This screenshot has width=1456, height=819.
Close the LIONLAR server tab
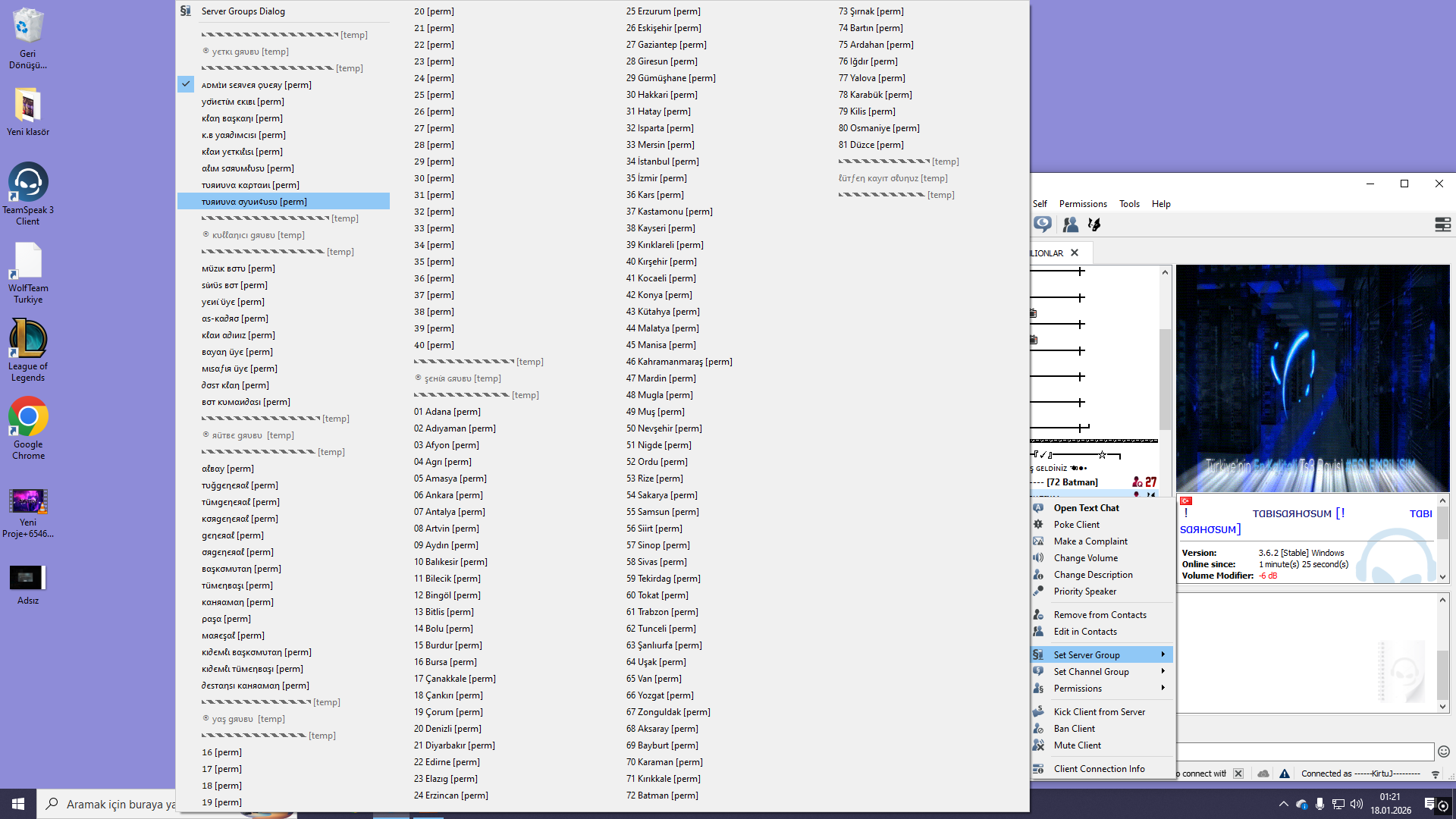click(x=1075, y=253)
